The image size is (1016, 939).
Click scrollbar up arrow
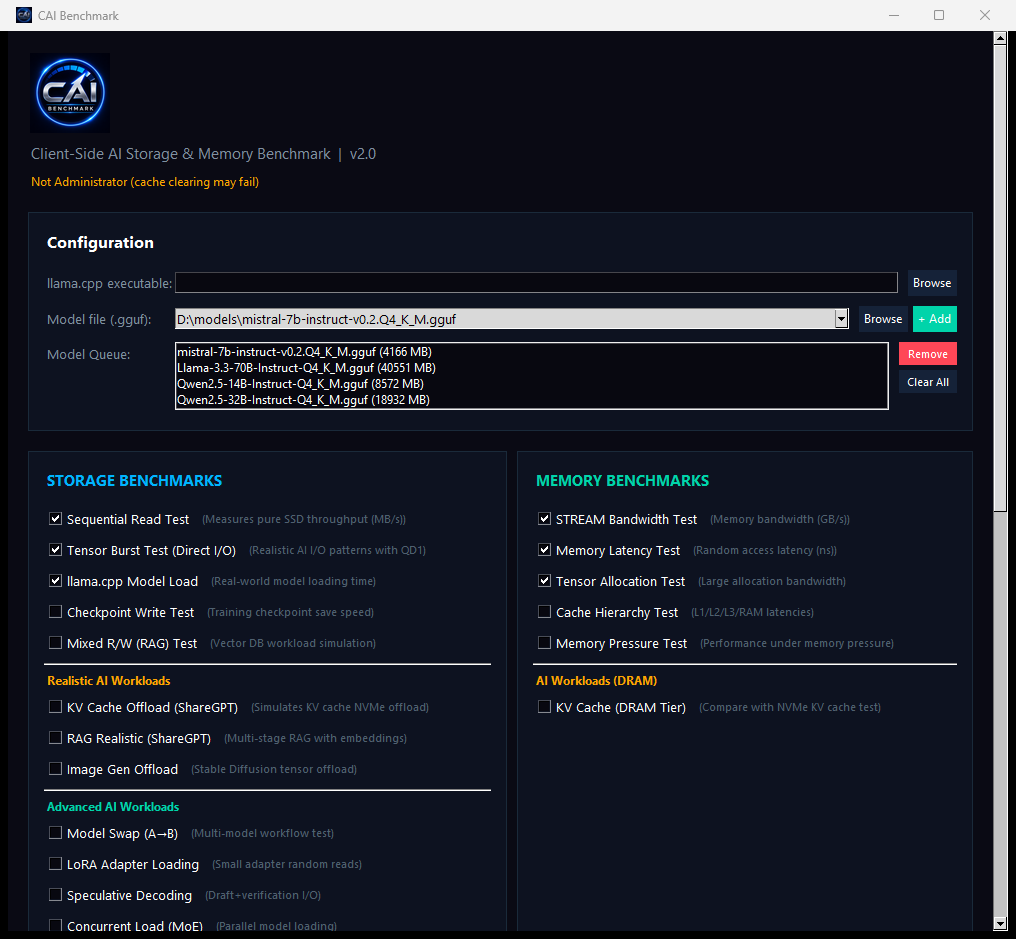(1000, 38)
